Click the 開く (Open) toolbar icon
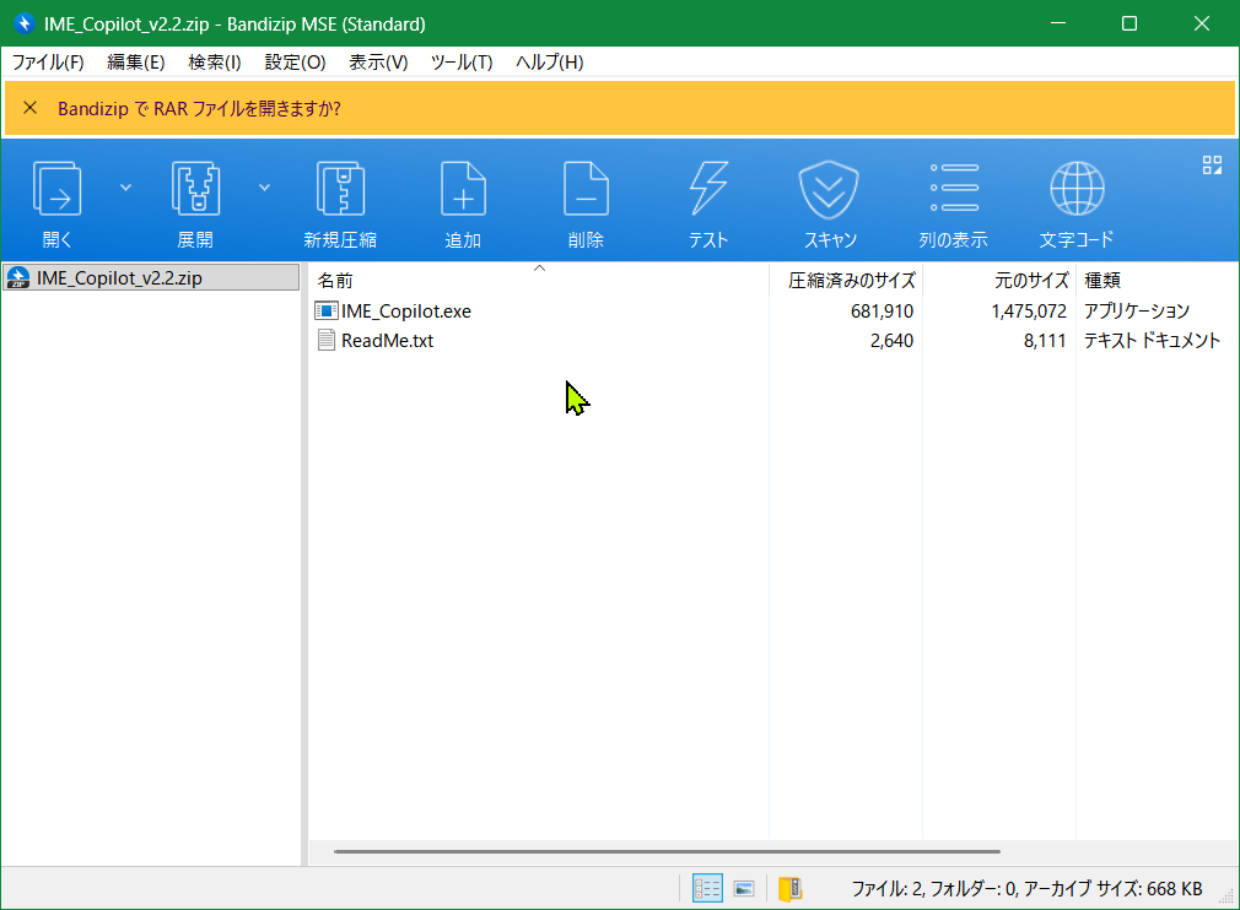The image size is (1240, 910). [x=58, y=190]
